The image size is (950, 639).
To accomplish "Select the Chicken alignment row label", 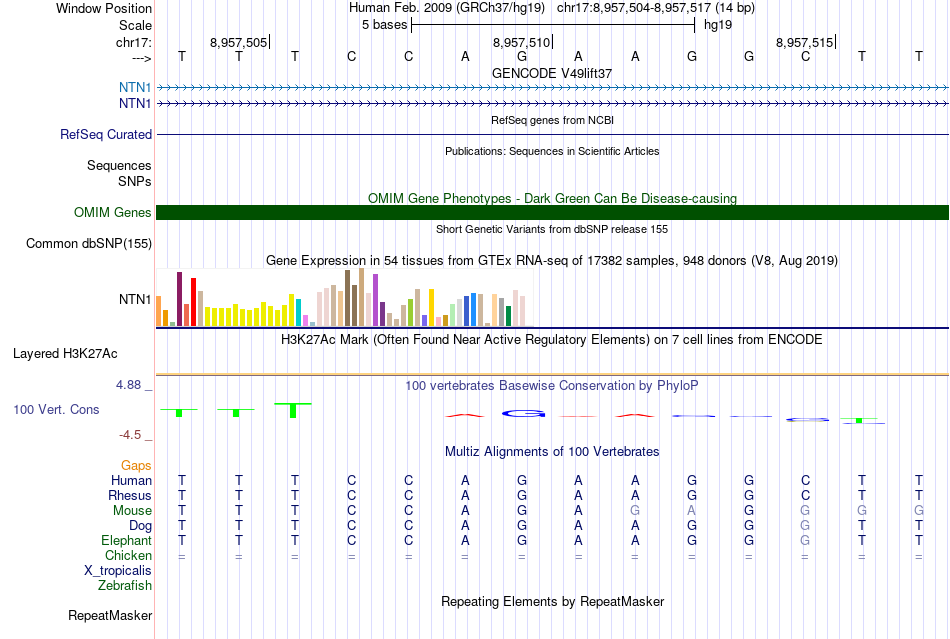I will [x=128, y=555].
